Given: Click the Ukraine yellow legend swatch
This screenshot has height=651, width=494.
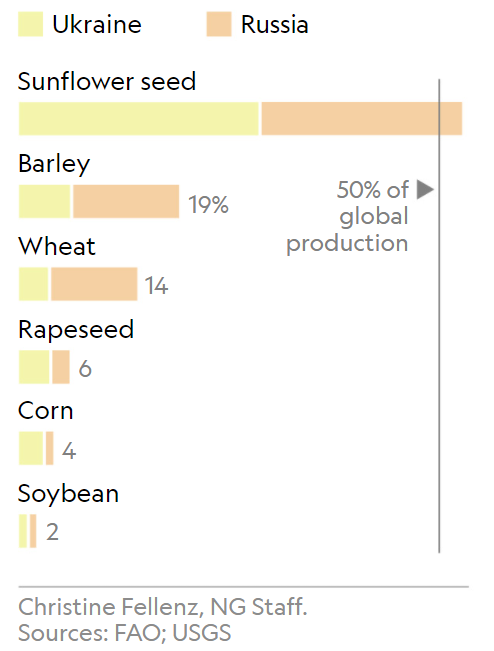Looking at the screenshot, I should (30, 24).
